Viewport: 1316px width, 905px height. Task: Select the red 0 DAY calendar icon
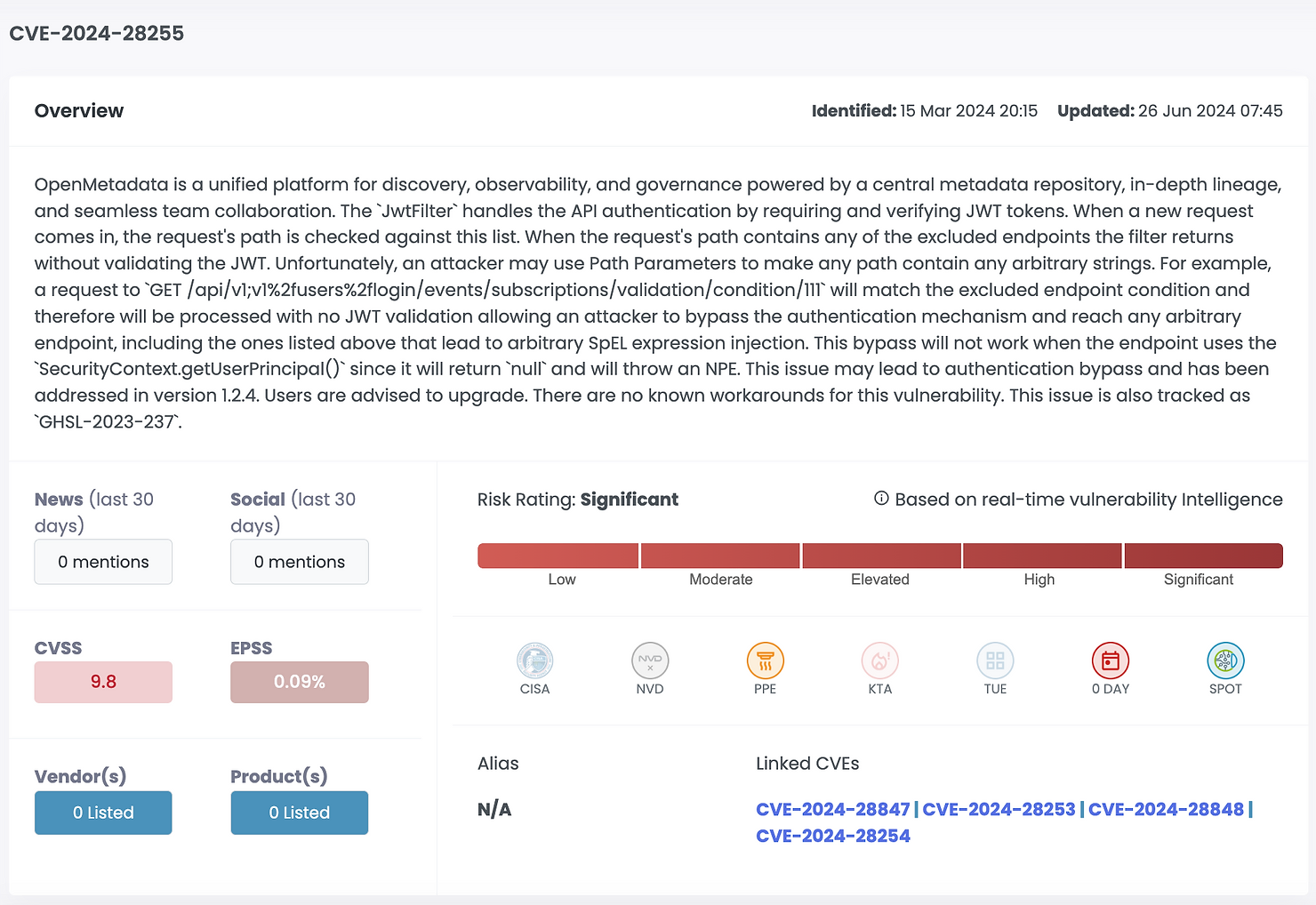(x=1110, y=661)
